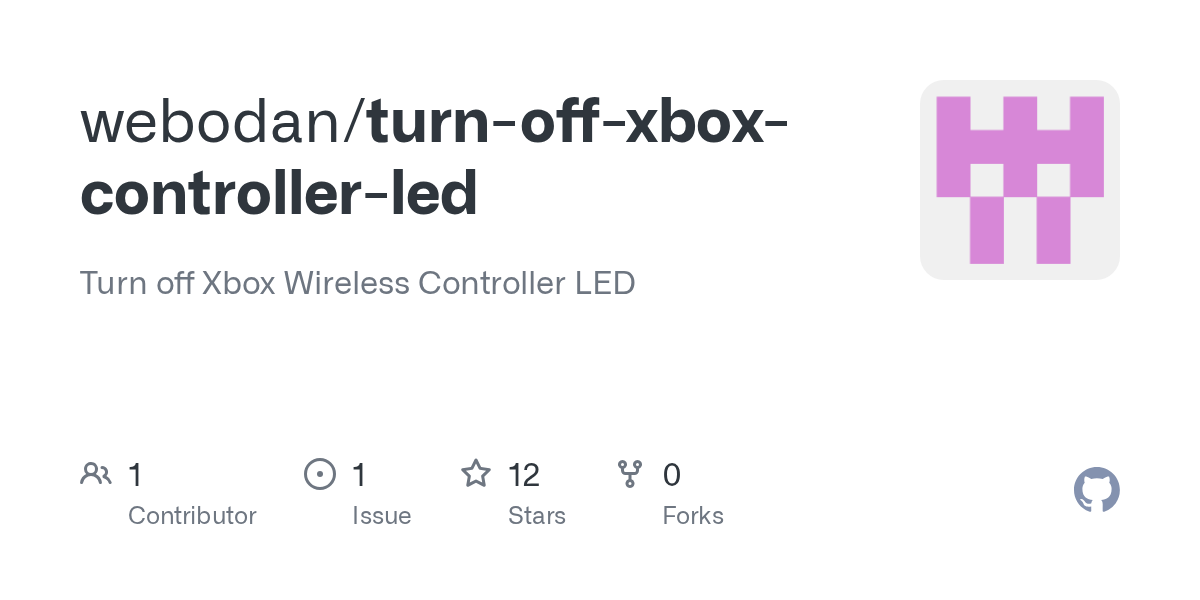Screen dimensions: 1200x600
Task: Click the GitHub Octocat logo
Action: [x=1096, y=491]
